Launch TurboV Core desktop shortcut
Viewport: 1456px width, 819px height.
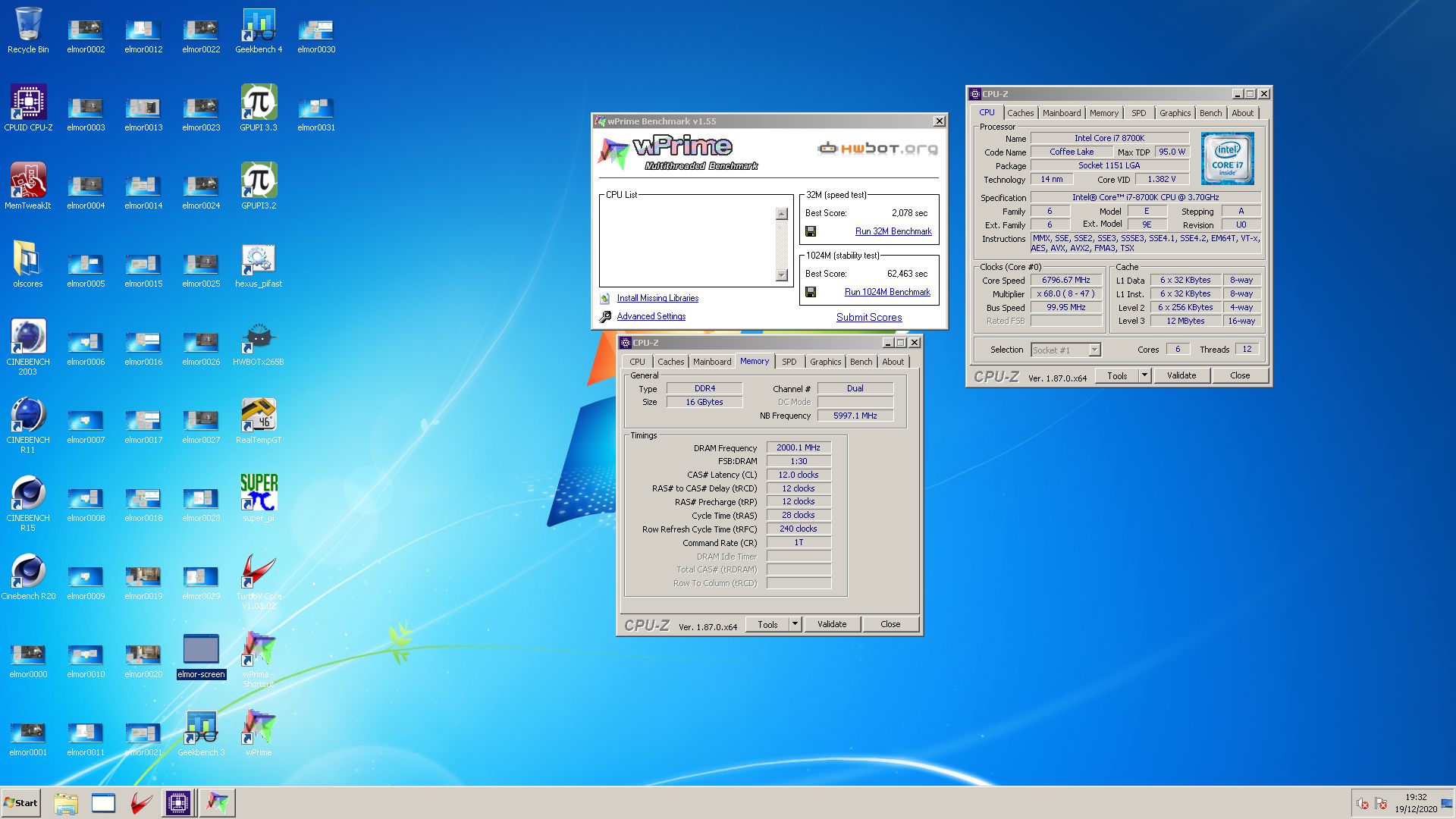tap(259, 581)
